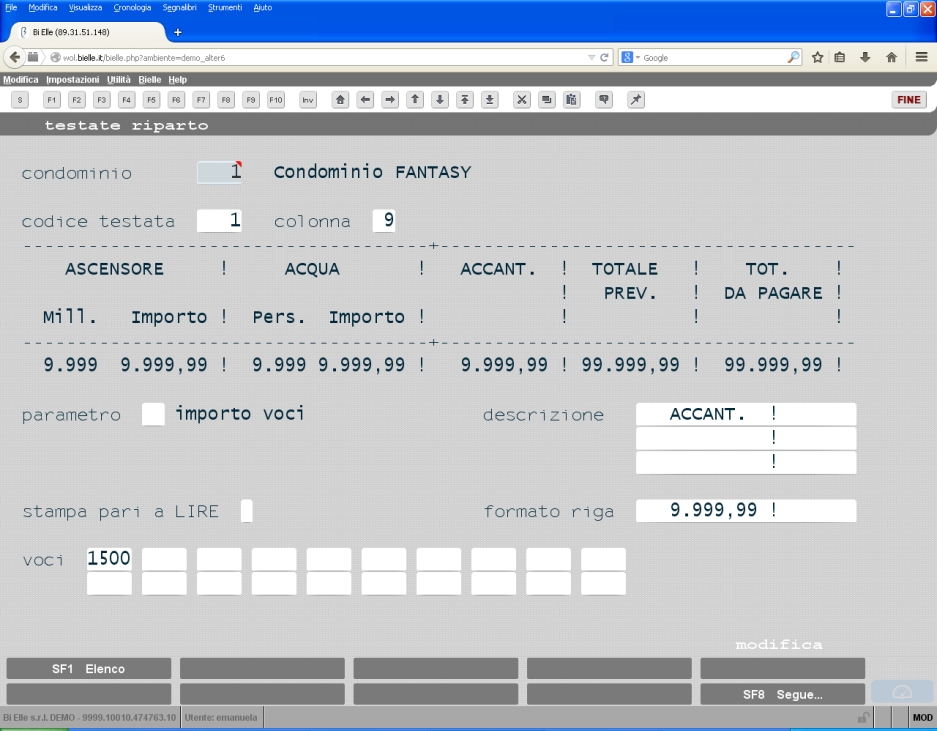937x731 pixels.
Task: Click the F5 function key button
Action: coord(151,100)
